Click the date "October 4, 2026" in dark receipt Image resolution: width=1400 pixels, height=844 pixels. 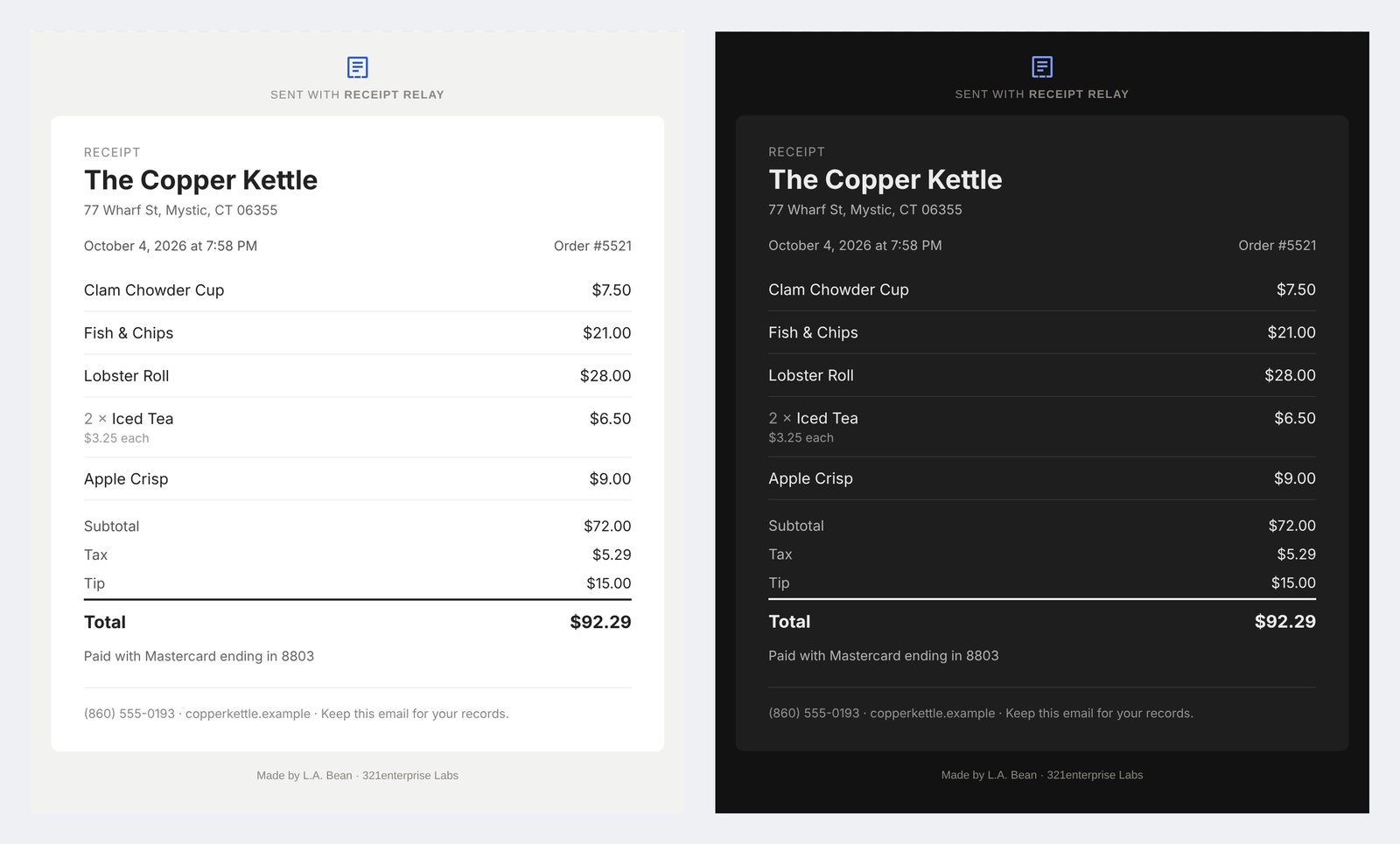[x=820, y=245]
